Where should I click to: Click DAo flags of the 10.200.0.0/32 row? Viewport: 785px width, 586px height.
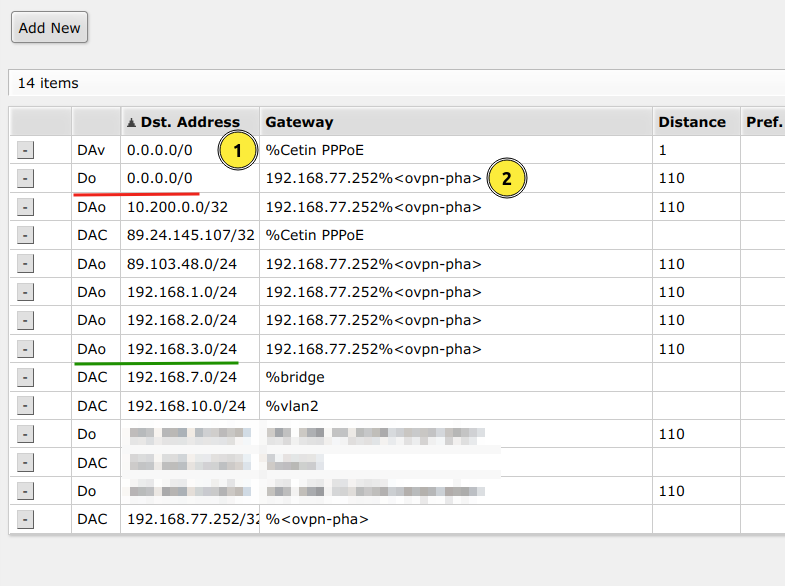point(92,207)
